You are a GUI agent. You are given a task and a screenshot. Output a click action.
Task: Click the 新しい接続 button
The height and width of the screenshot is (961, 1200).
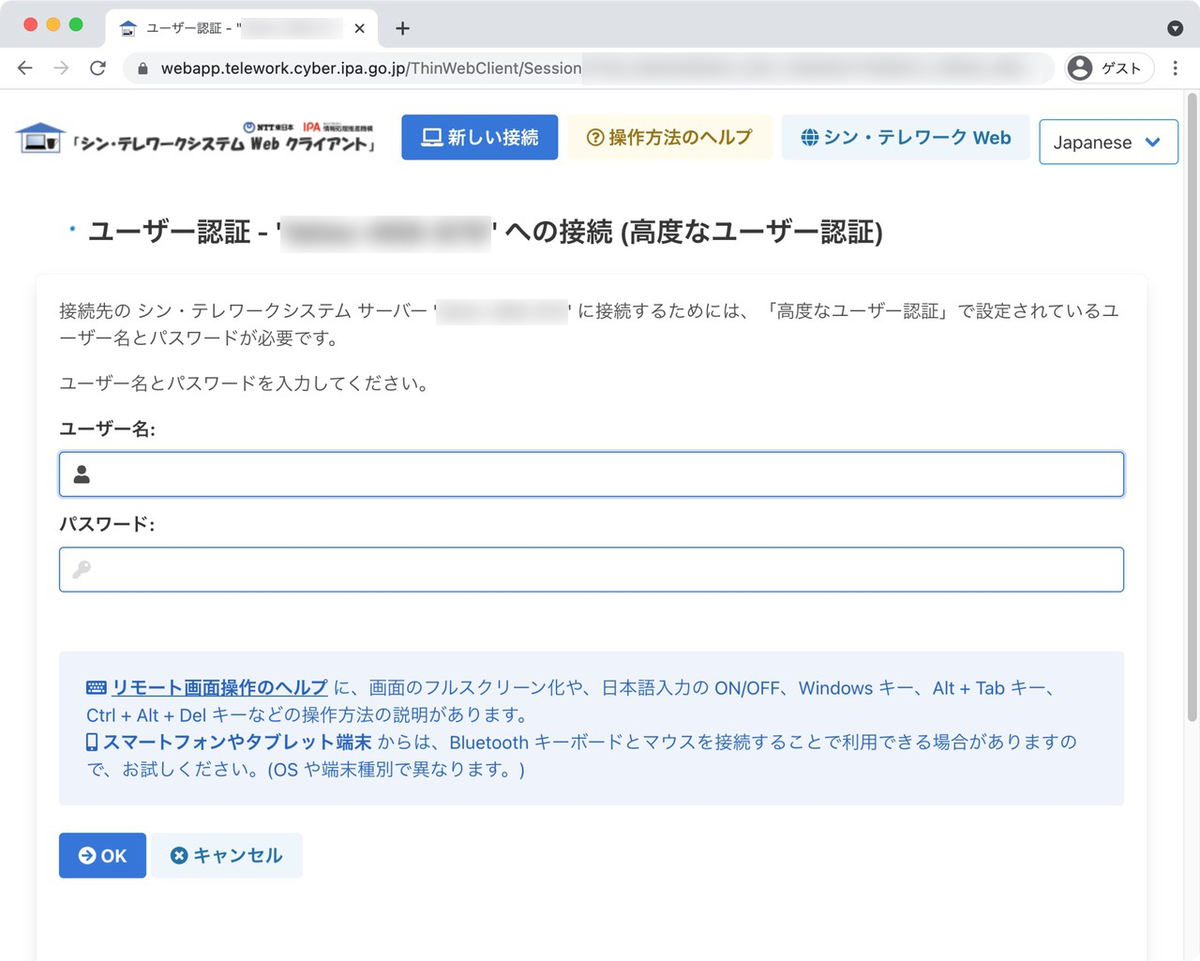tap(480, 137)
